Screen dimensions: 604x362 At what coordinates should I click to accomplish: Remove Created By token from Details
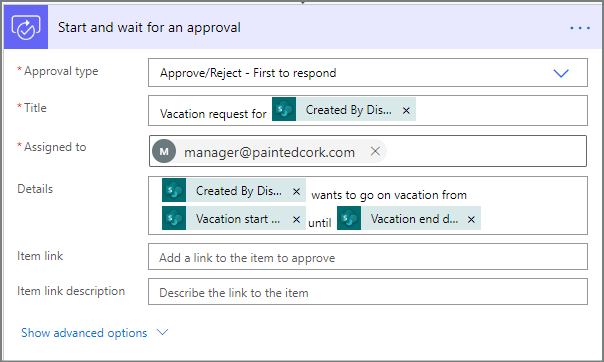(x=296, y=191)
